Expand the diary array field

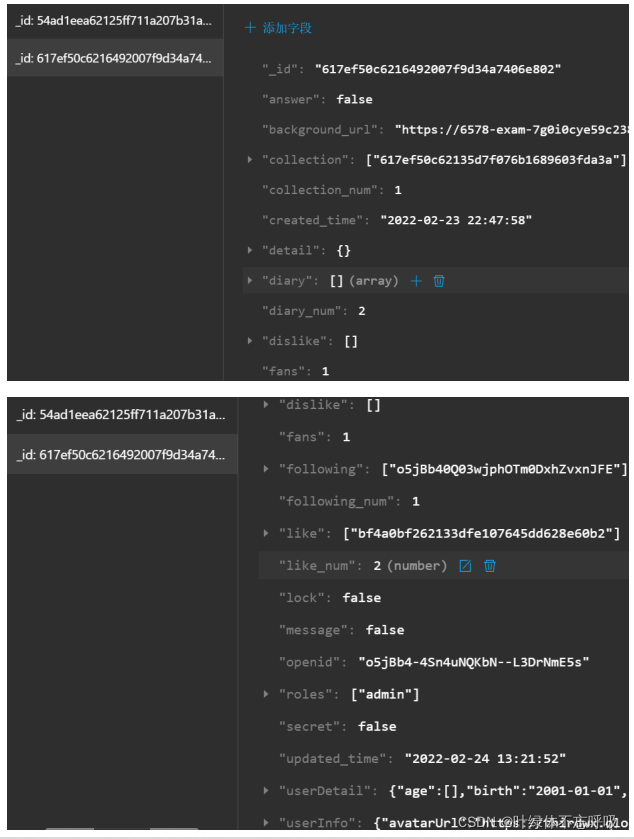[250, 281]
